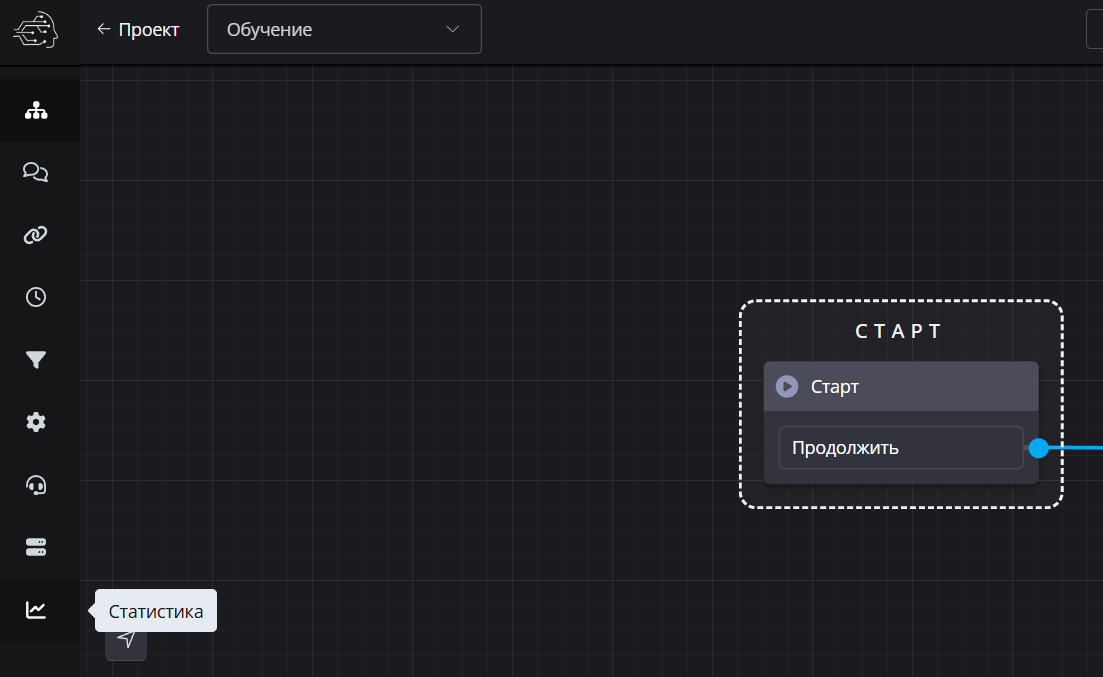Go back using the ← Проект link
The height and width of the screenshot is (677, 1103).
[x=138, y=30]
